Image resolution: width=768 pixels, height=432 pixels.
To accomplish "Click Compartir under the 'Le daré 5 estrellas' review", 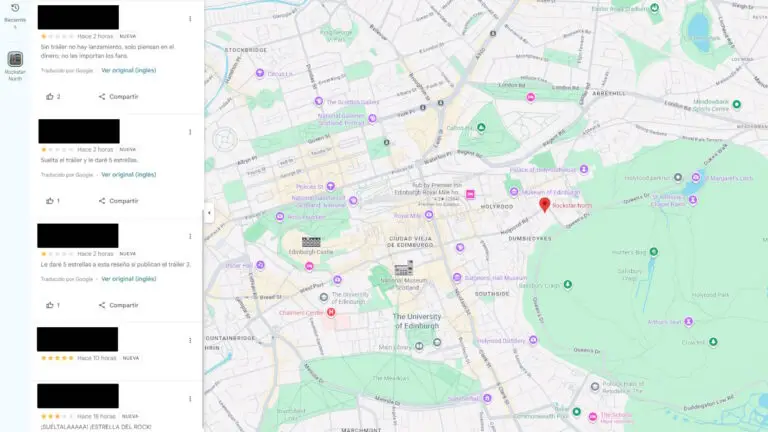I will pyautogui.click(x=119, y=305).
